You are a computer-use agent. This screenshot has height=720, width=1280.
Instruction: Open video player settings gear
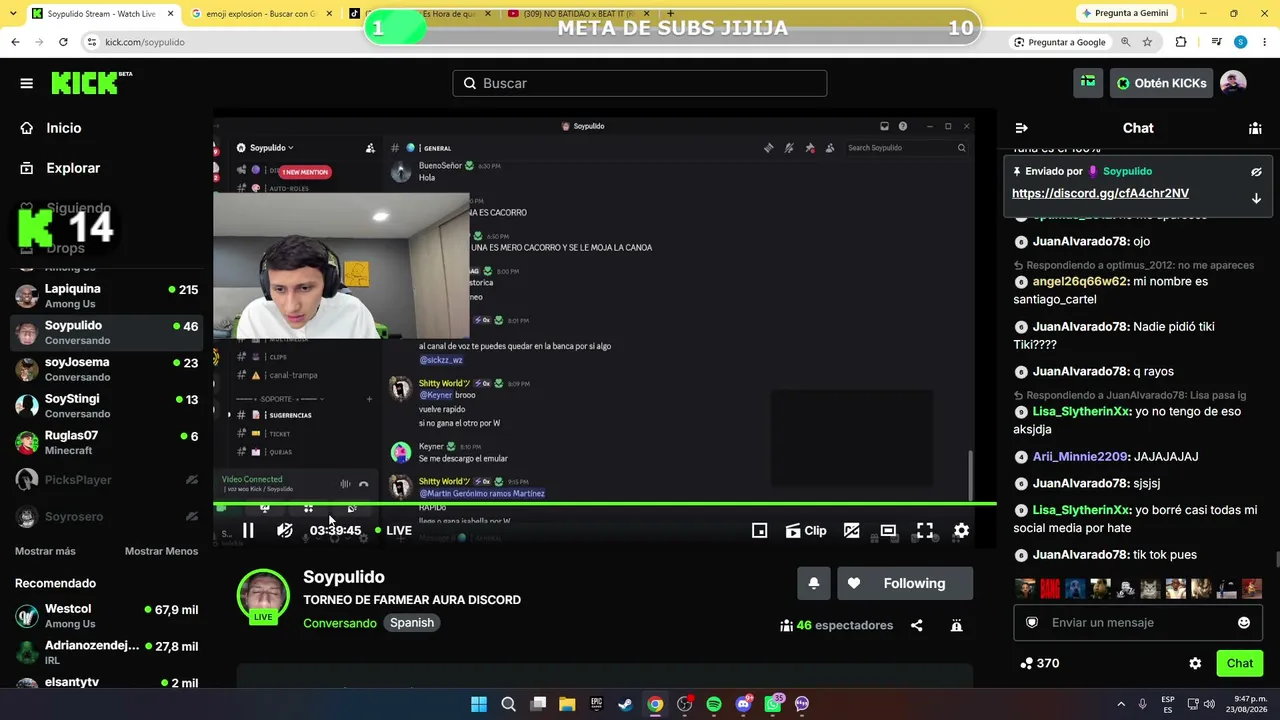point(961,530)
